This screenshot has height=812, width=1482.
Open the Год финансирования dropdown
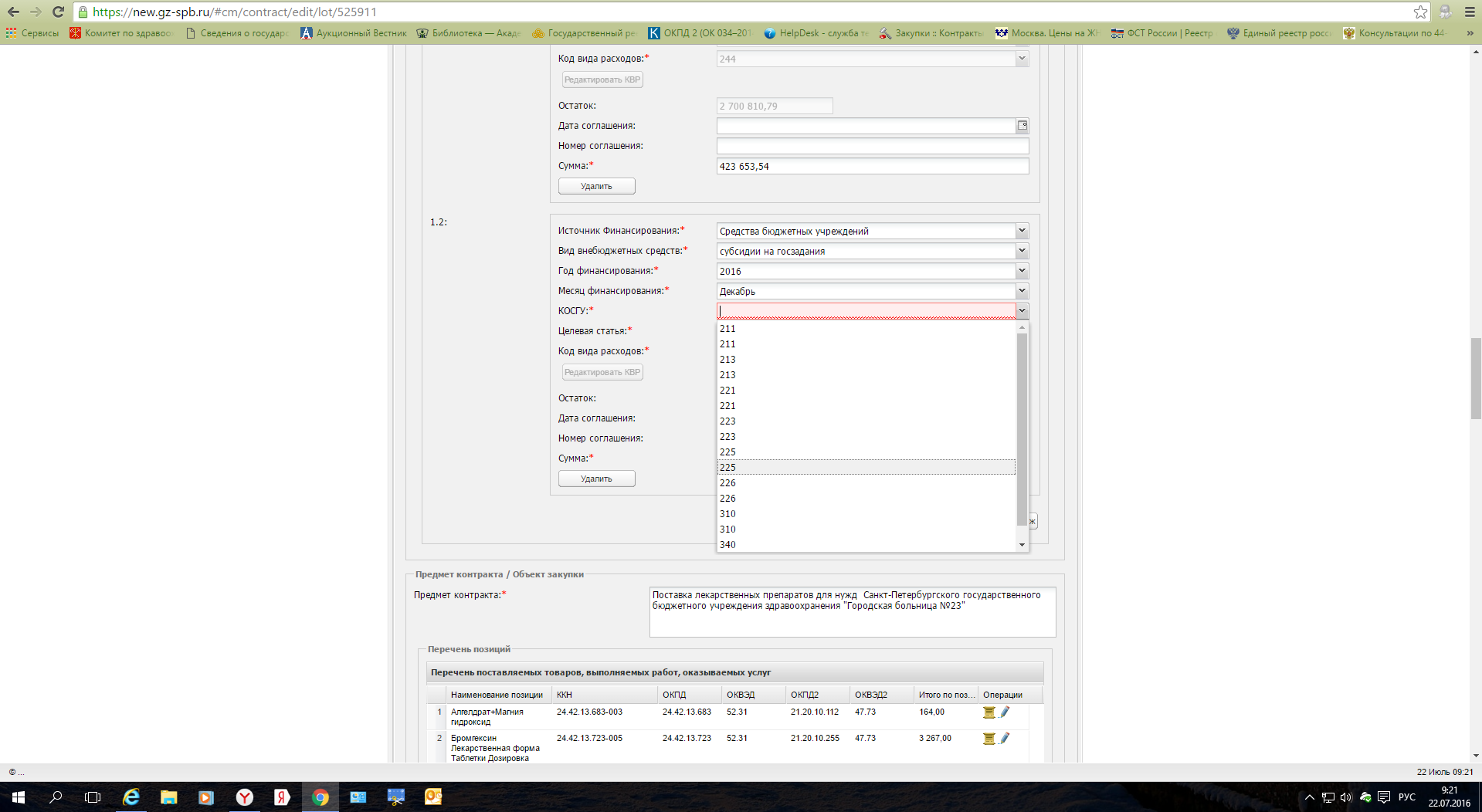[x=1021, y=271]
